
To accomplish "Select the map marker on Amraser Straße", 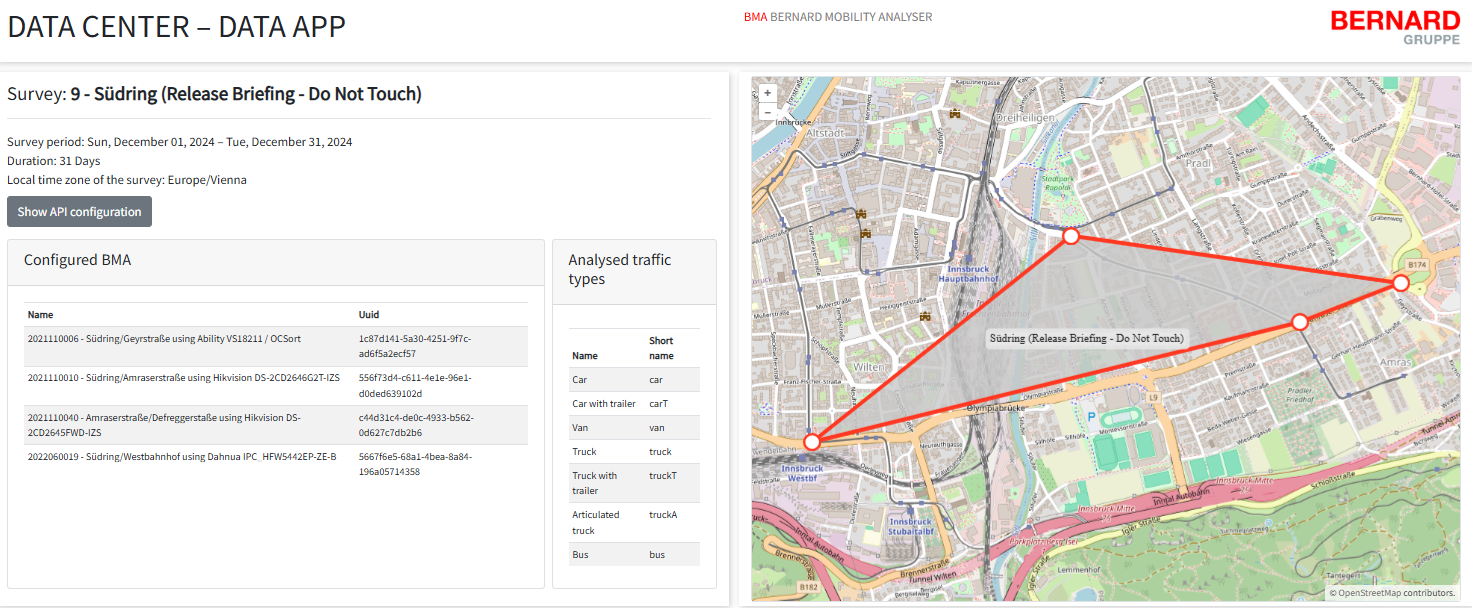I will [1299, 322].
